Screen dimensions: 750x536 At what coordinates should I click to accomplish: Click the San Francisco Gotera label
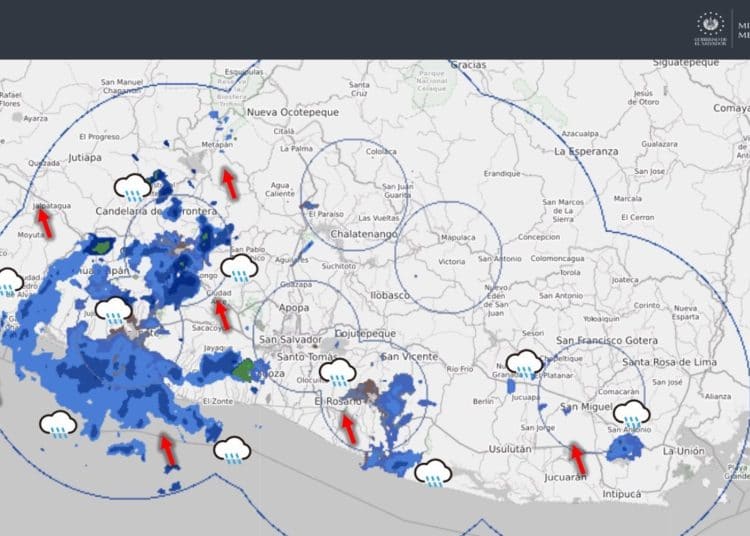pos(607,340)
